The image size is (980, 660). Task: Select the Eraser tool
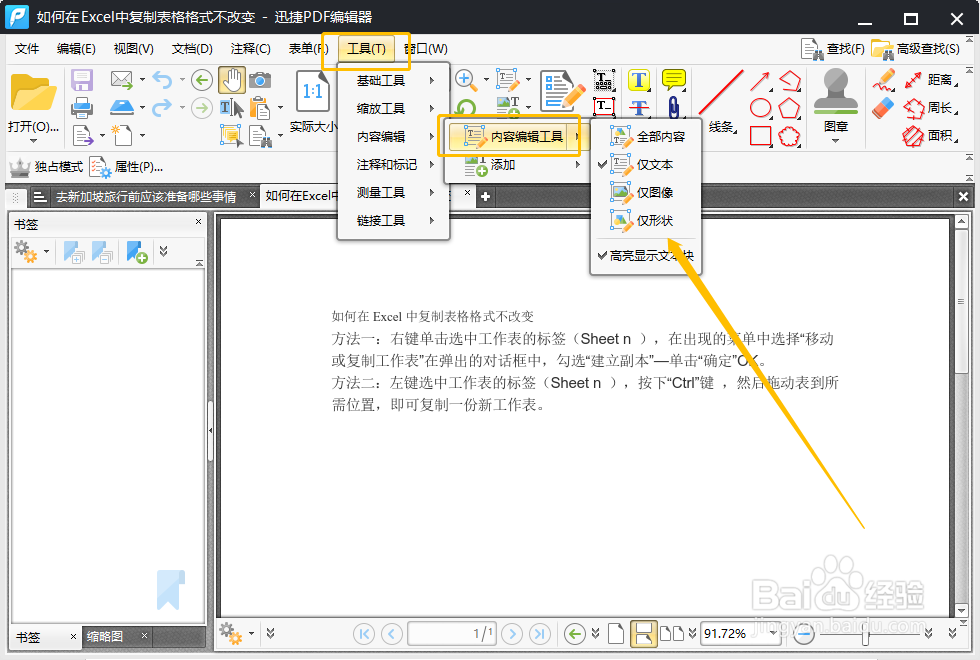[883, 108]
